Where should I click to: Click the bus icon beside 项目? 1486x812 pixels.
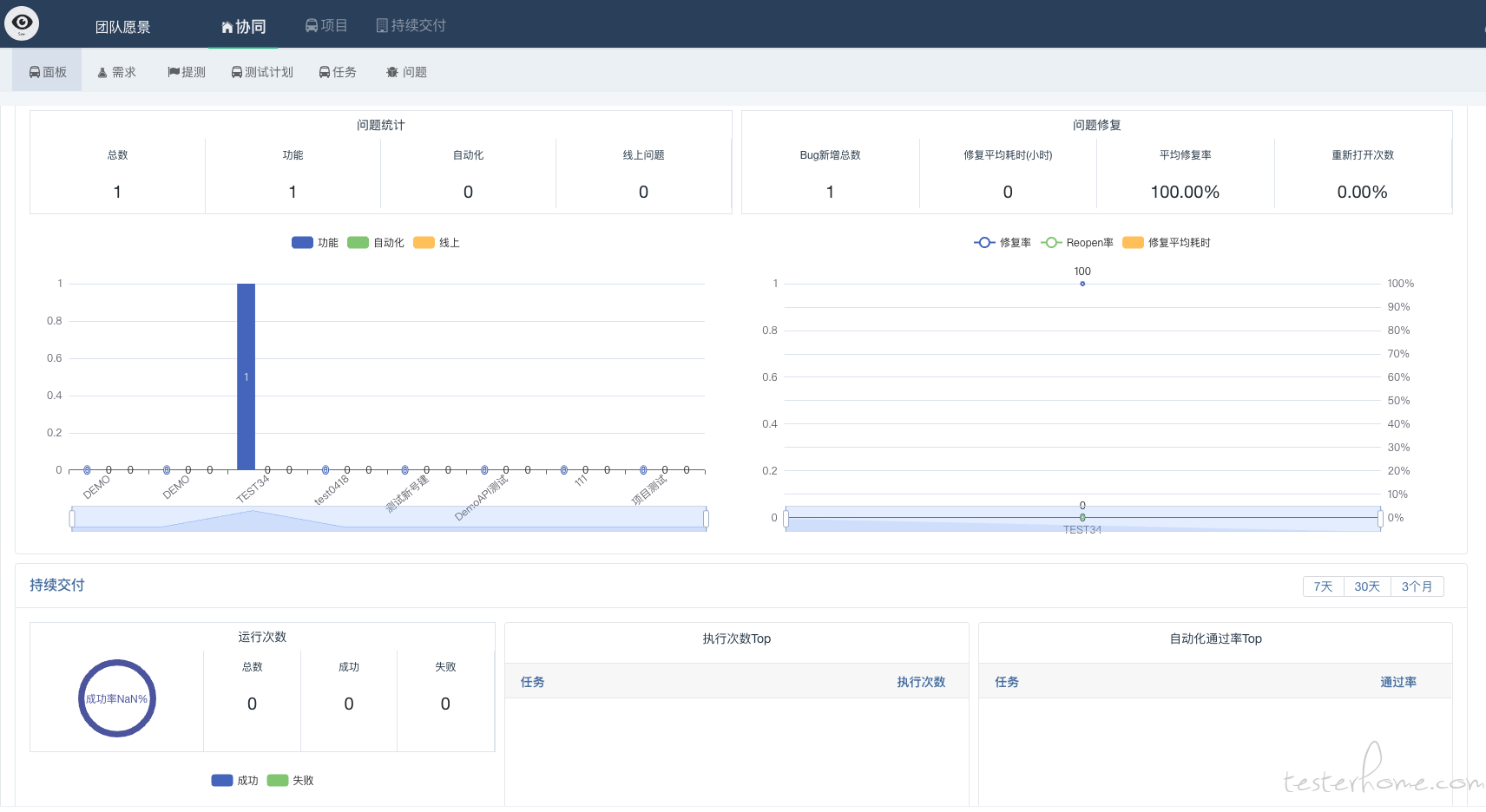[x=312, y=26]
